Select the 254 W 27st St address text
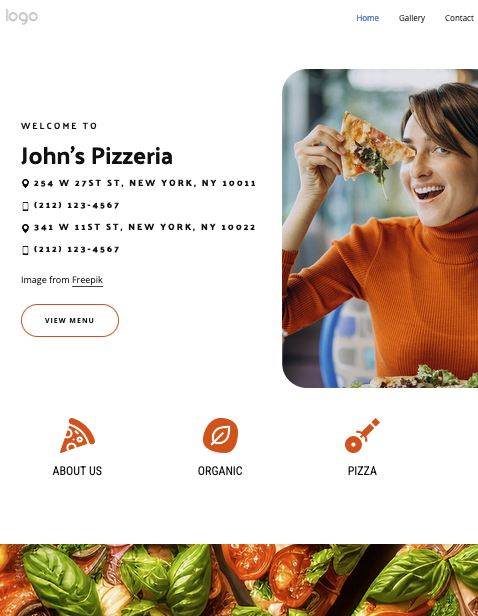478x616 pixels. [x=145, y=183]
